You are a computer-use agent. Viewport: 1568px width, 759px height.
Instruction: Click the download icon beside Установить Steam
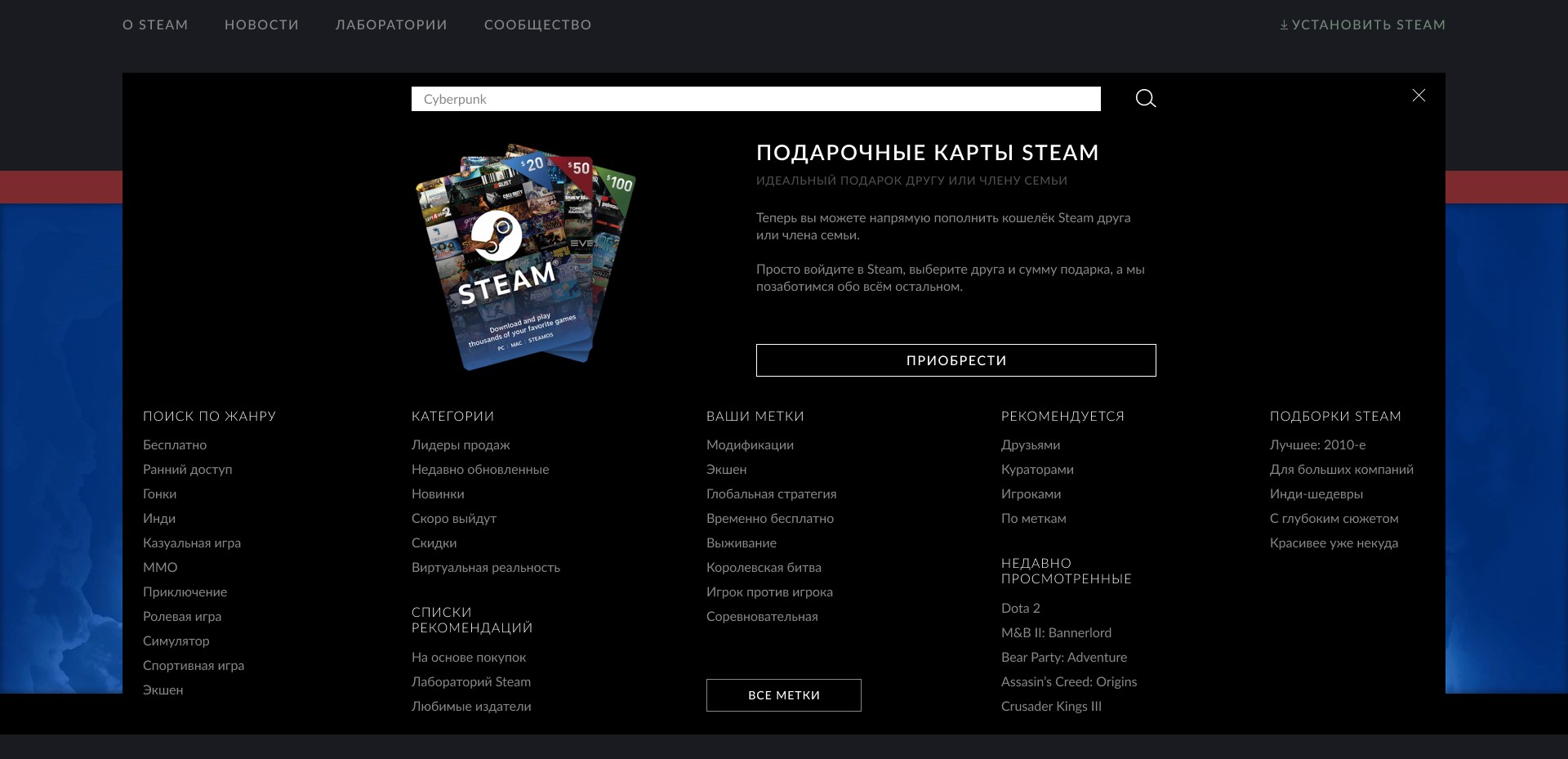pyautogui.click(x=1284, y=25)
